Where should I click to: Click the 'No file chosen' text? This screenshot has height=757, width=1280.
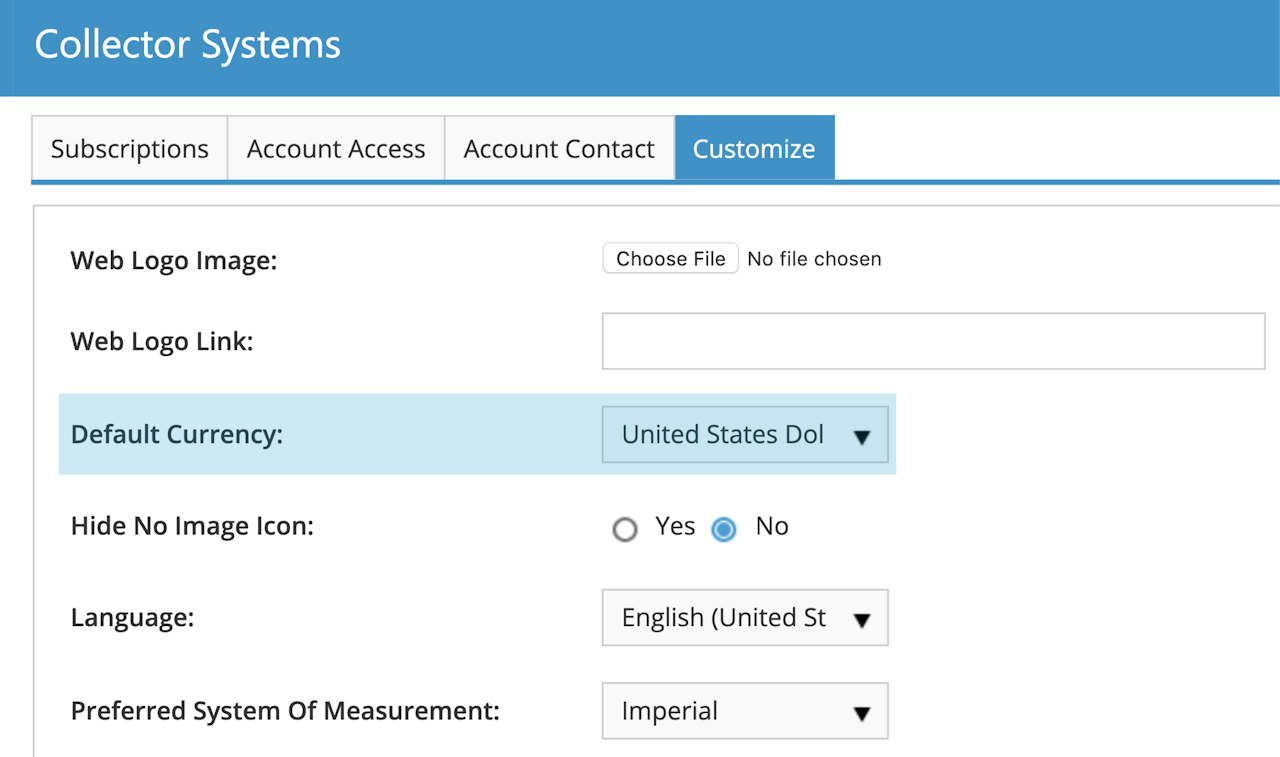point(814,259)
